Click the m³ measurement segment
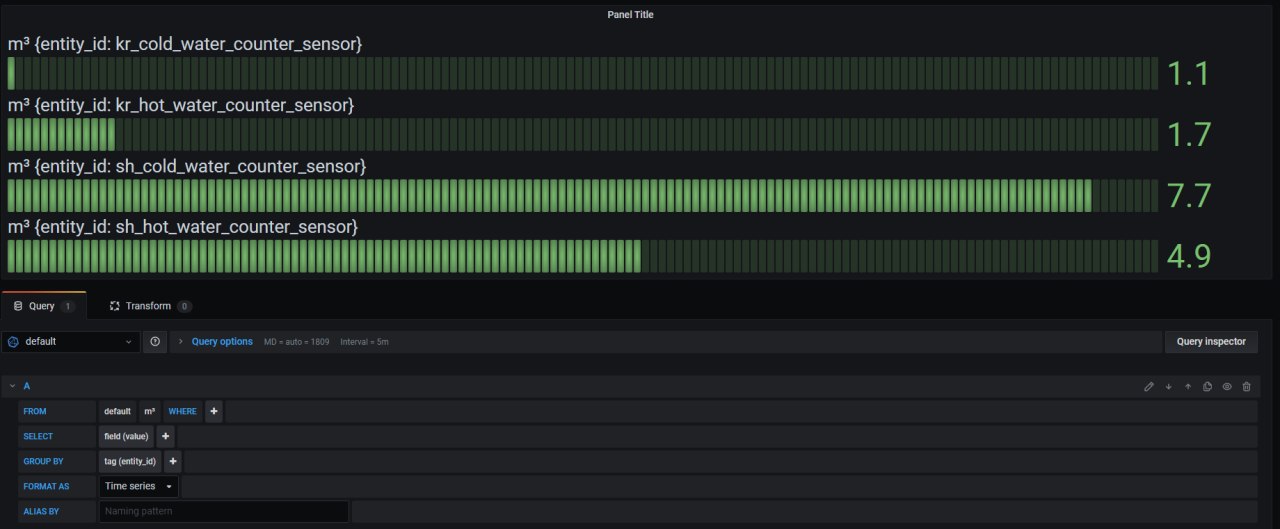Image resolution: width=1280 pixels, height=529 pixels. pos(150,411)
